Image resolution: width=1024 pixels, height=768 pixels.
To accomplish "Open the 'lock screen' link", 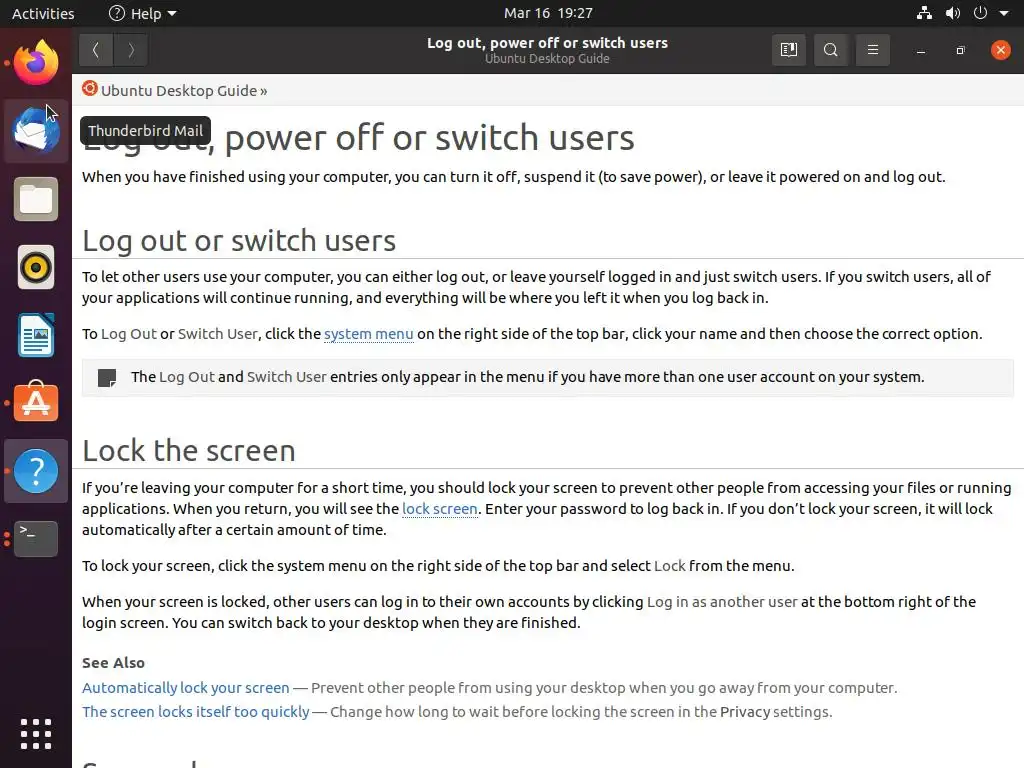I will coord(440,509).
